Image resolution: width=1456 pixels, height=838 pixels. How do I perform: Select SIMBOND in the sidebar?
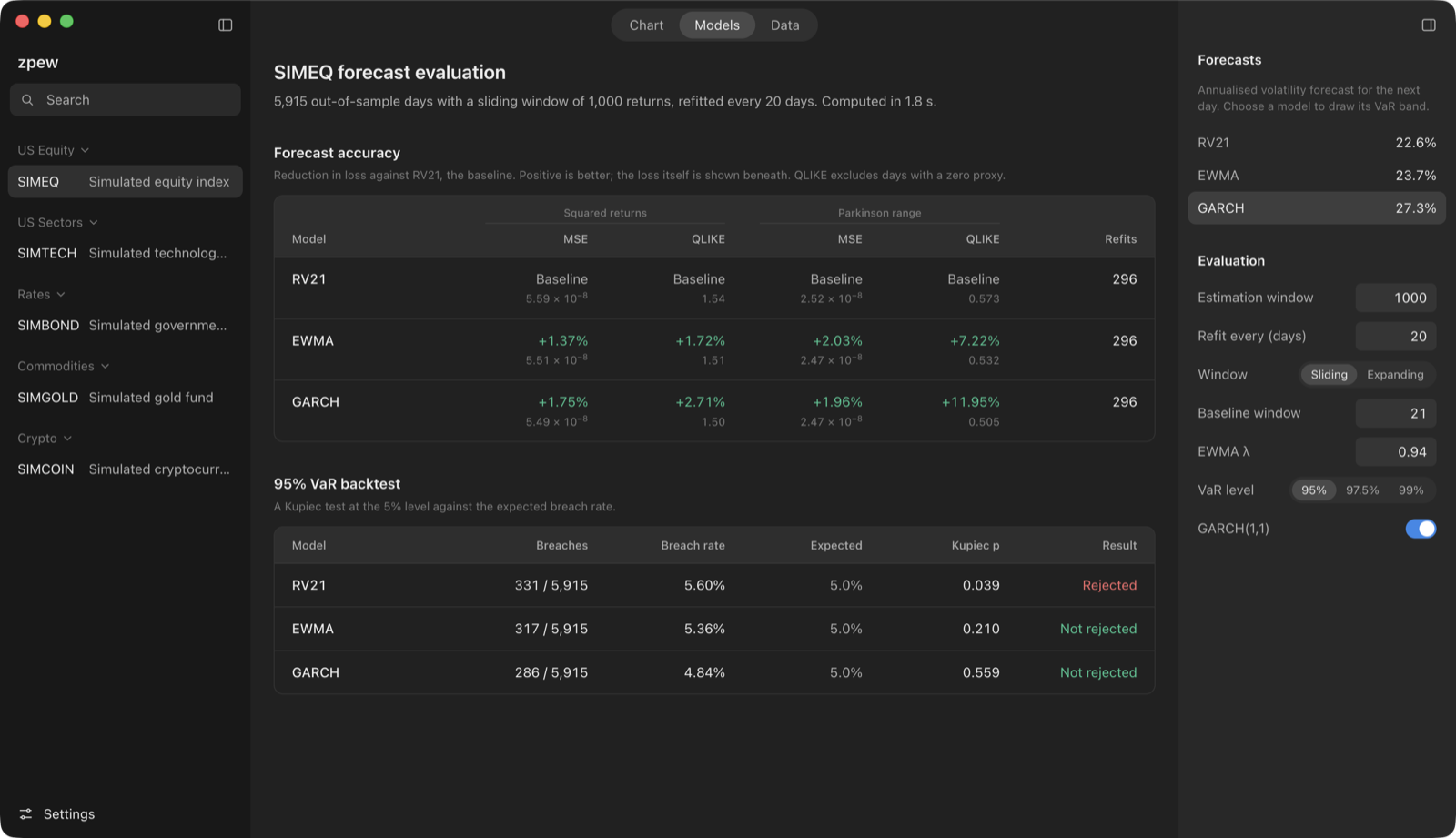(x=126, y=325)
